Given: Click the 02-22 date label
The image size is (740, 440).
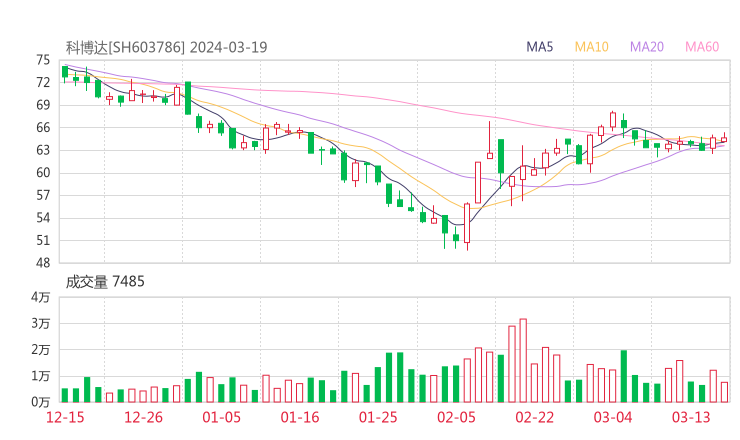Looking at the screenshot, I should 534,417.
